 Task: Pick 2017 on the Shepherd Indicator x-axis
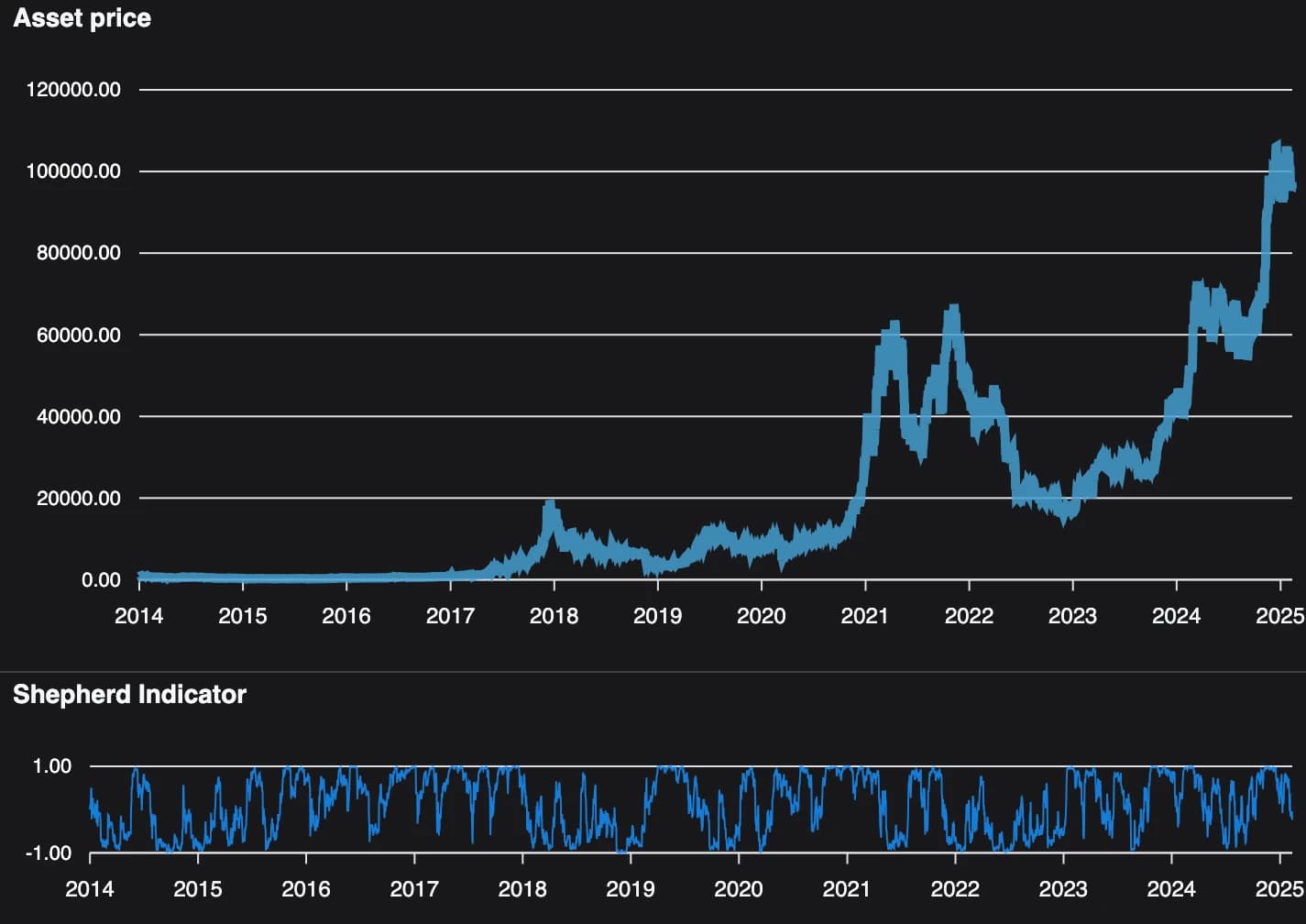pyautogui.click(x=414, y=889)
